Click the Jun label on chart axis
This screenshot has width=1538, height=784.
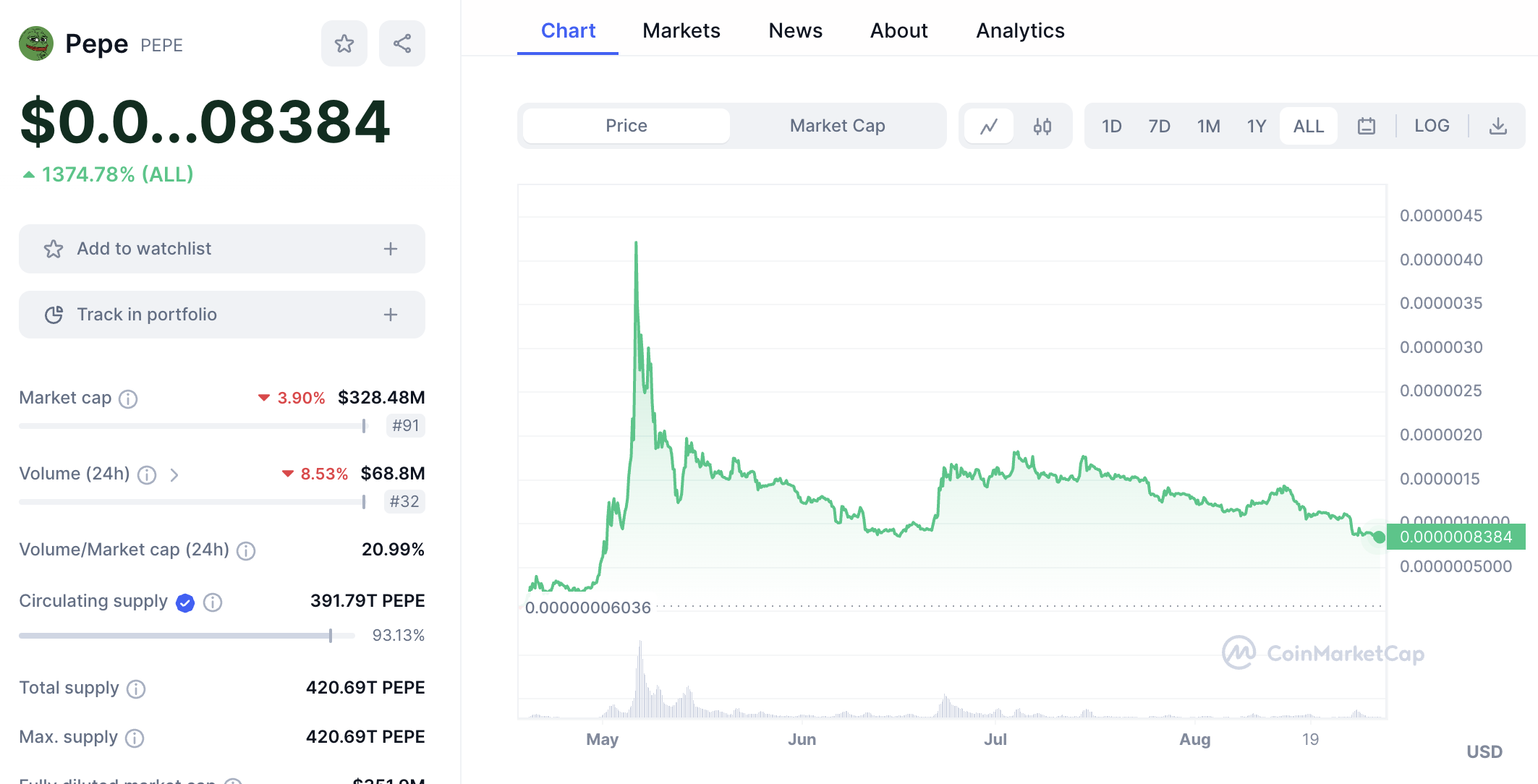802,740
